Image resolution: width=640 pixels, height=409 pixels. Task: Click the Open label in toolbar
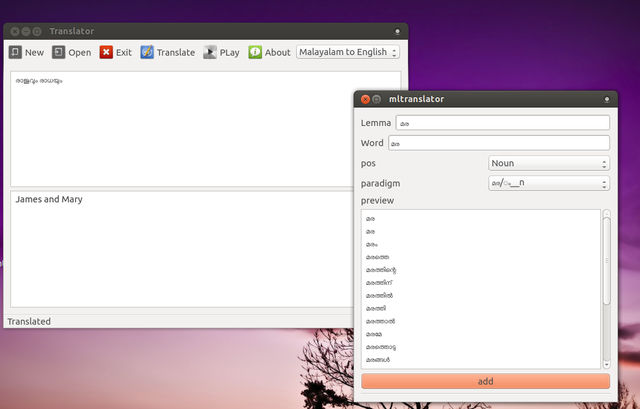tap(79, 52)
